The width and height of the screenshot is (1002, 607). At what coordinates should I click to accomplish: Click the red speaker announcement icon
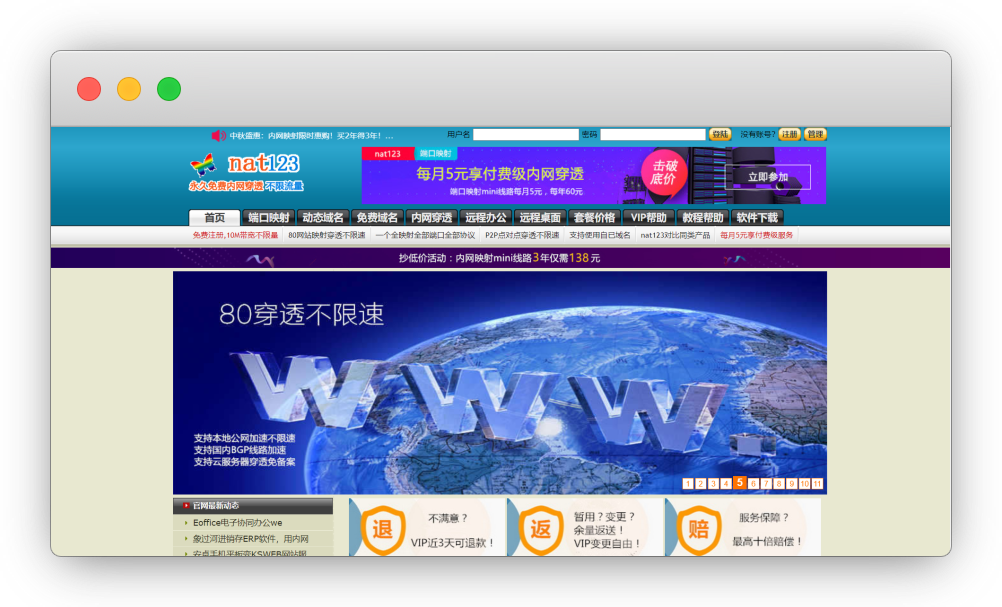218,135
